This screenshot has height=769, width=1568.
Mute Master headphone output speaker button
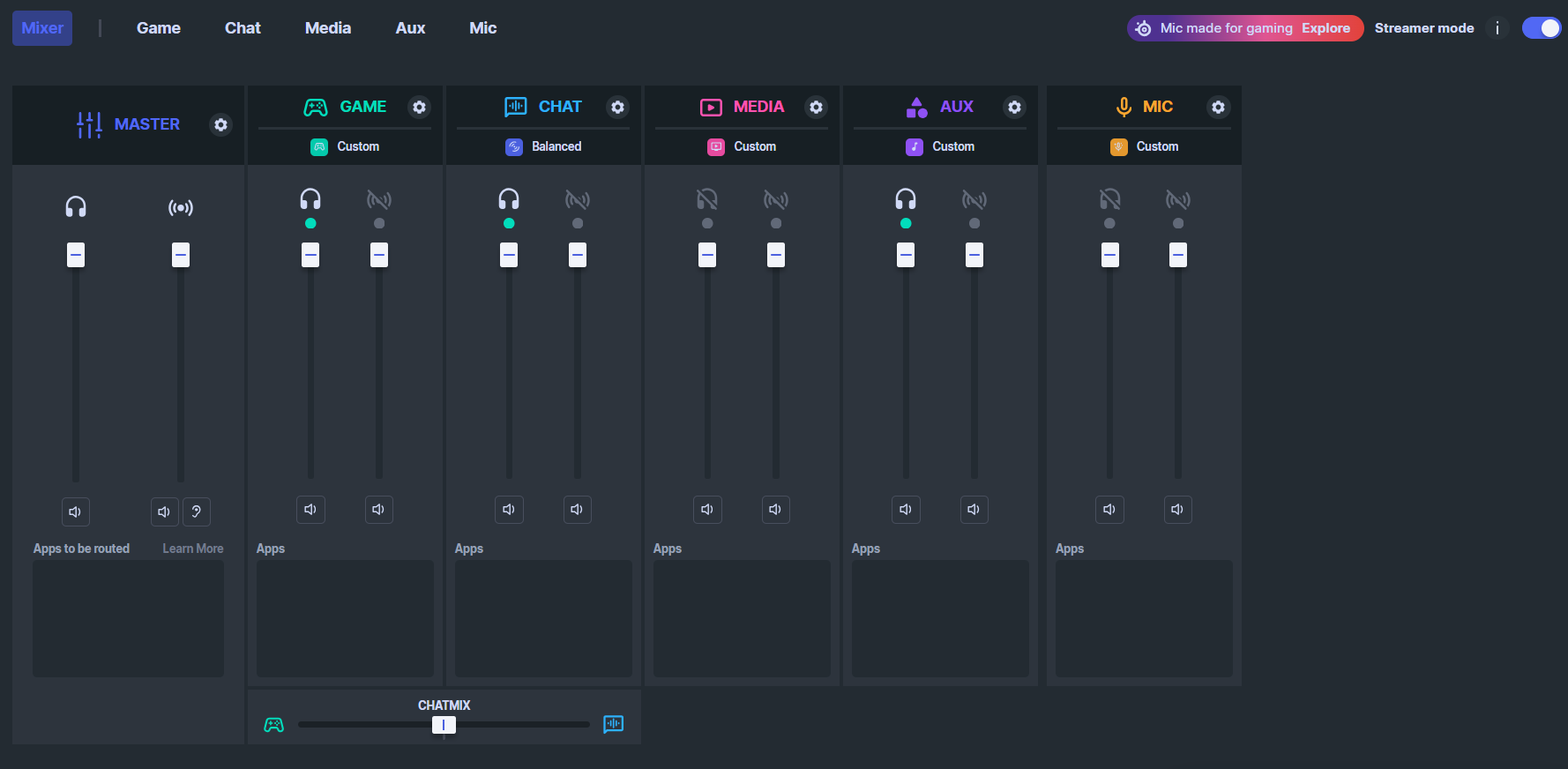76,511
